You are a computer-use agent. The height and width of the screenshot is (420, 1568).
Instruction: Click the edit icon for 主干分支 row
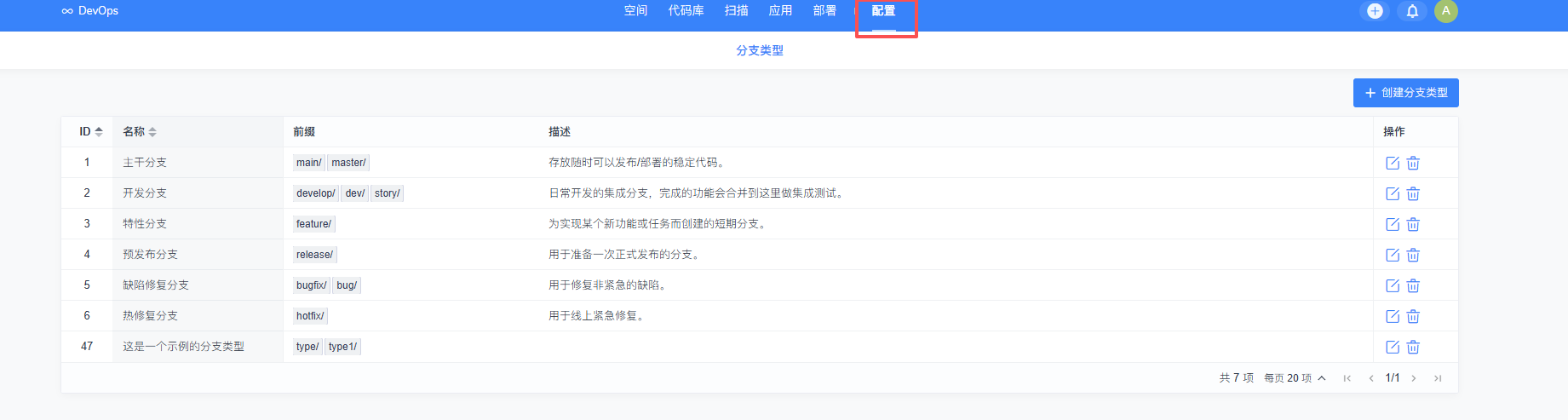(1393, 163)
